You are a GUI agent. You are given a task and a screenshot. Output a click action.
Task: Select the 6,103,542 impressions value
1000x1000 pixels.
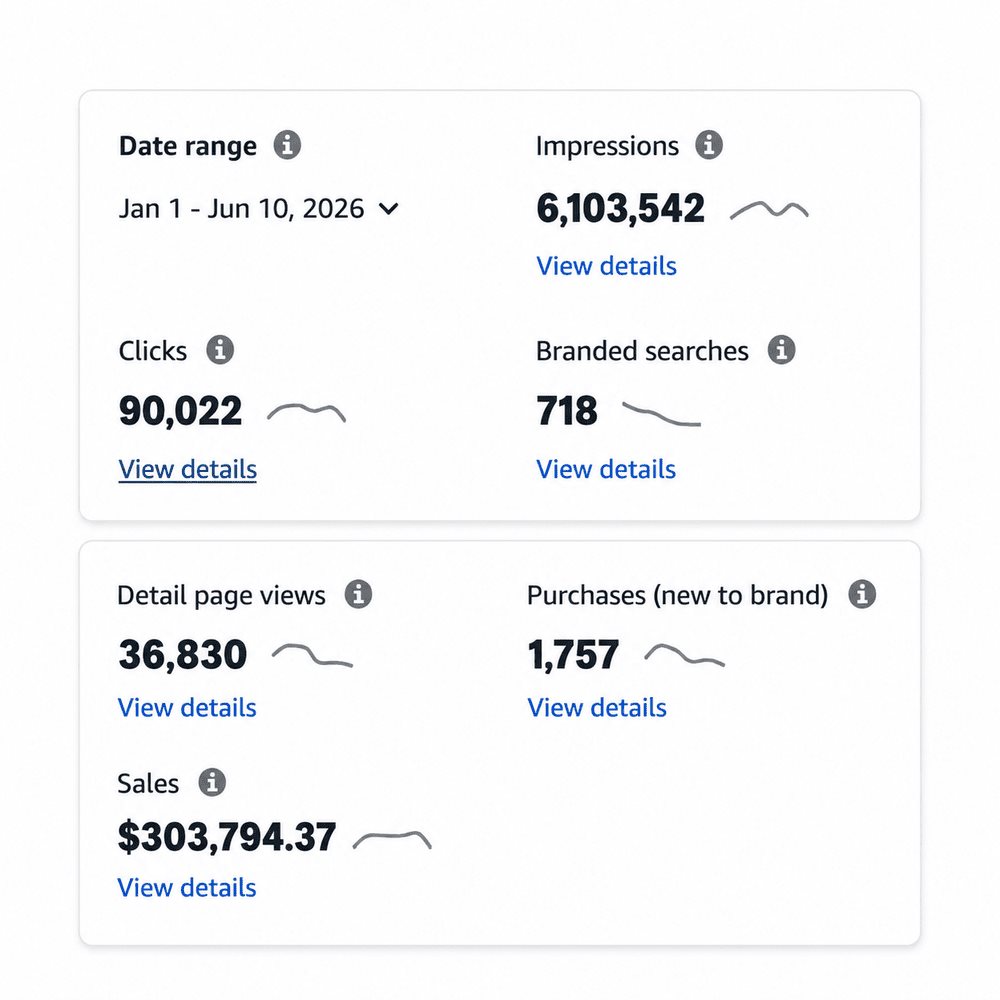(621, 209)
